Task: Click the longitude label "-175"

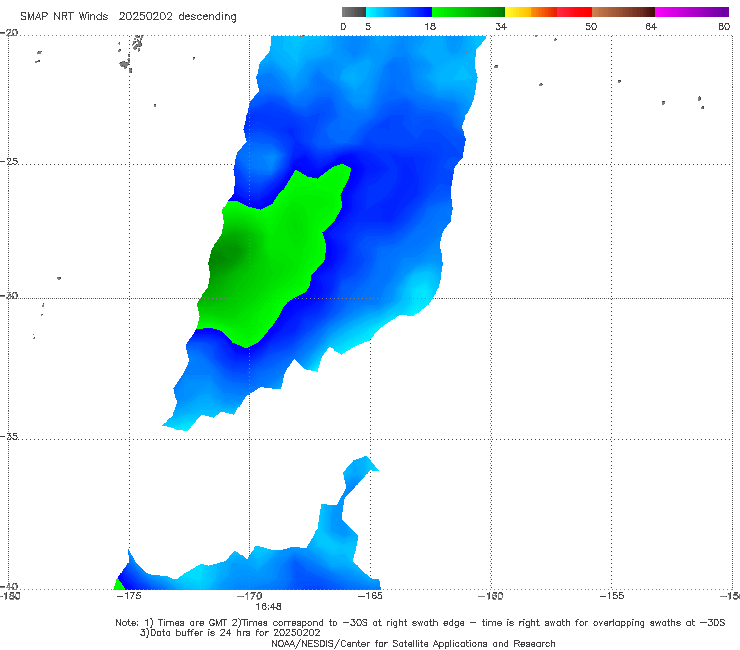Action: [129, 596]
